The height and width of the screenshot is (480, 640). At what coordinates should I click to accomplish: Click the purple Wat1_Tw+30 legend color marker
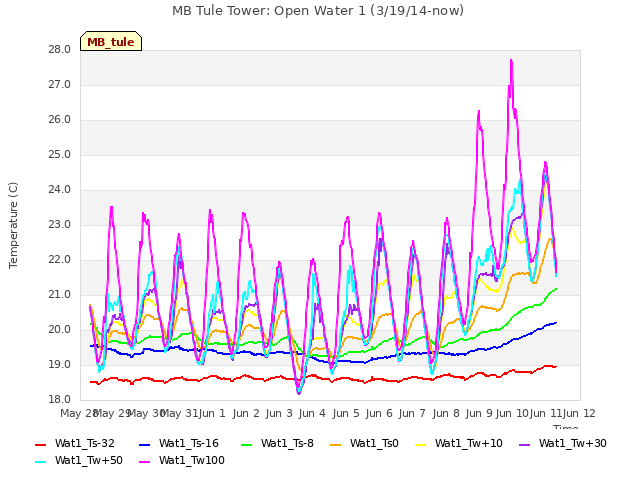[x=524, y=444]
